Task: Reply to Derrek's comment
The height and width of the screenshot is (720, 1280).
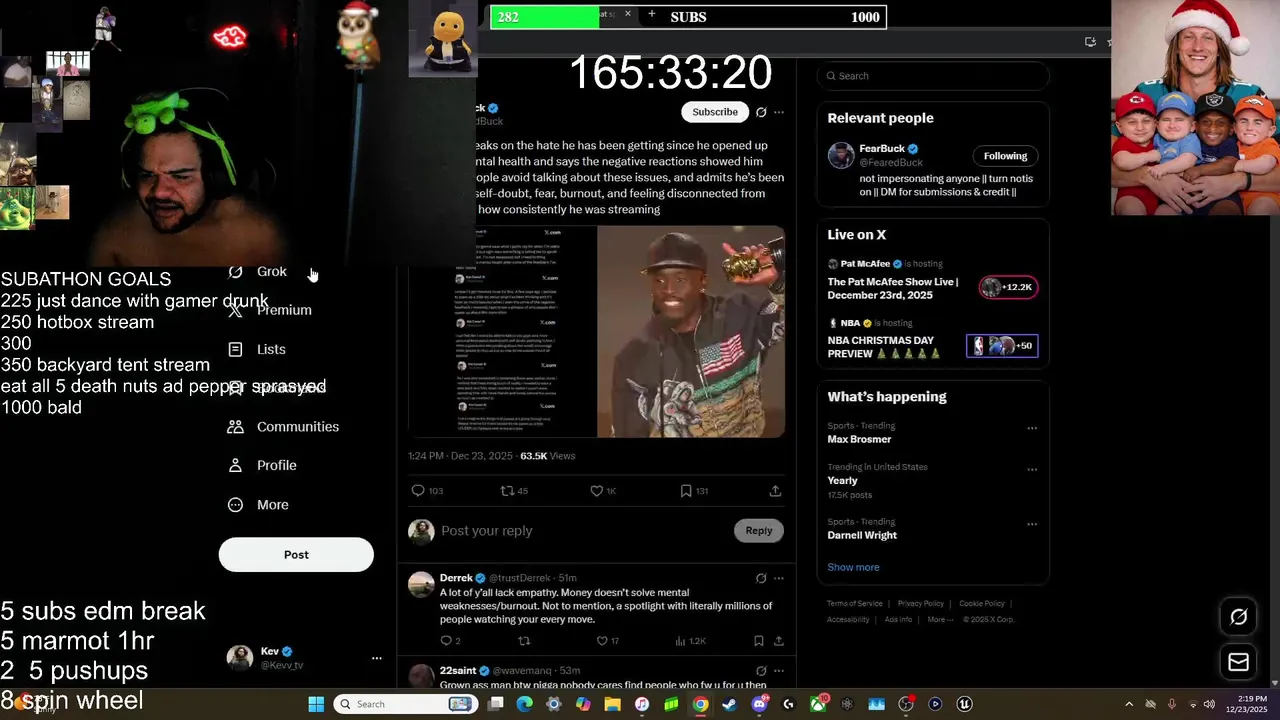Action: (450, 641)
